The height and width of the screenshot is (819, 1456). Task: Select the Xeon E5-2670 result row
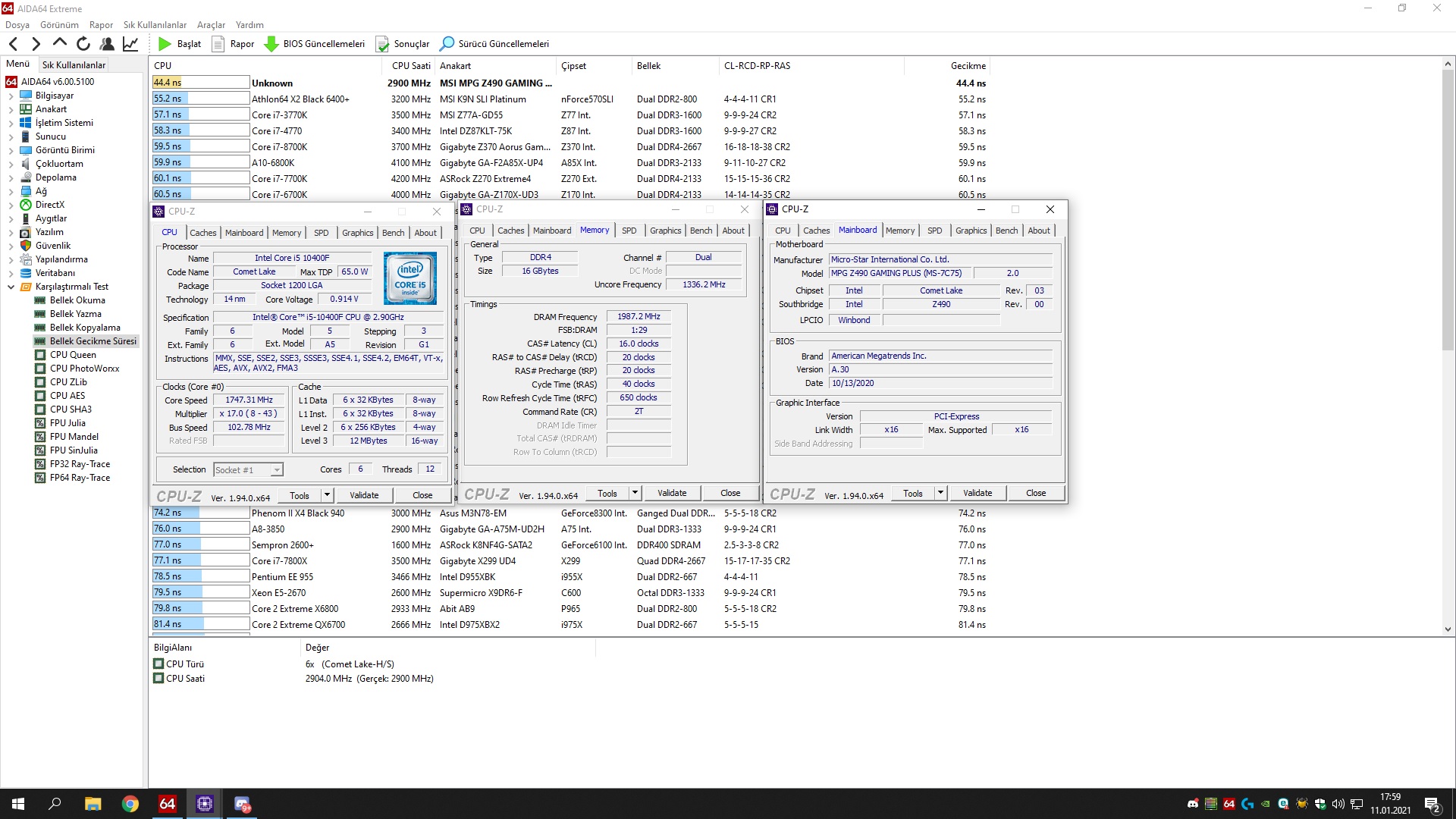[569, 593]
